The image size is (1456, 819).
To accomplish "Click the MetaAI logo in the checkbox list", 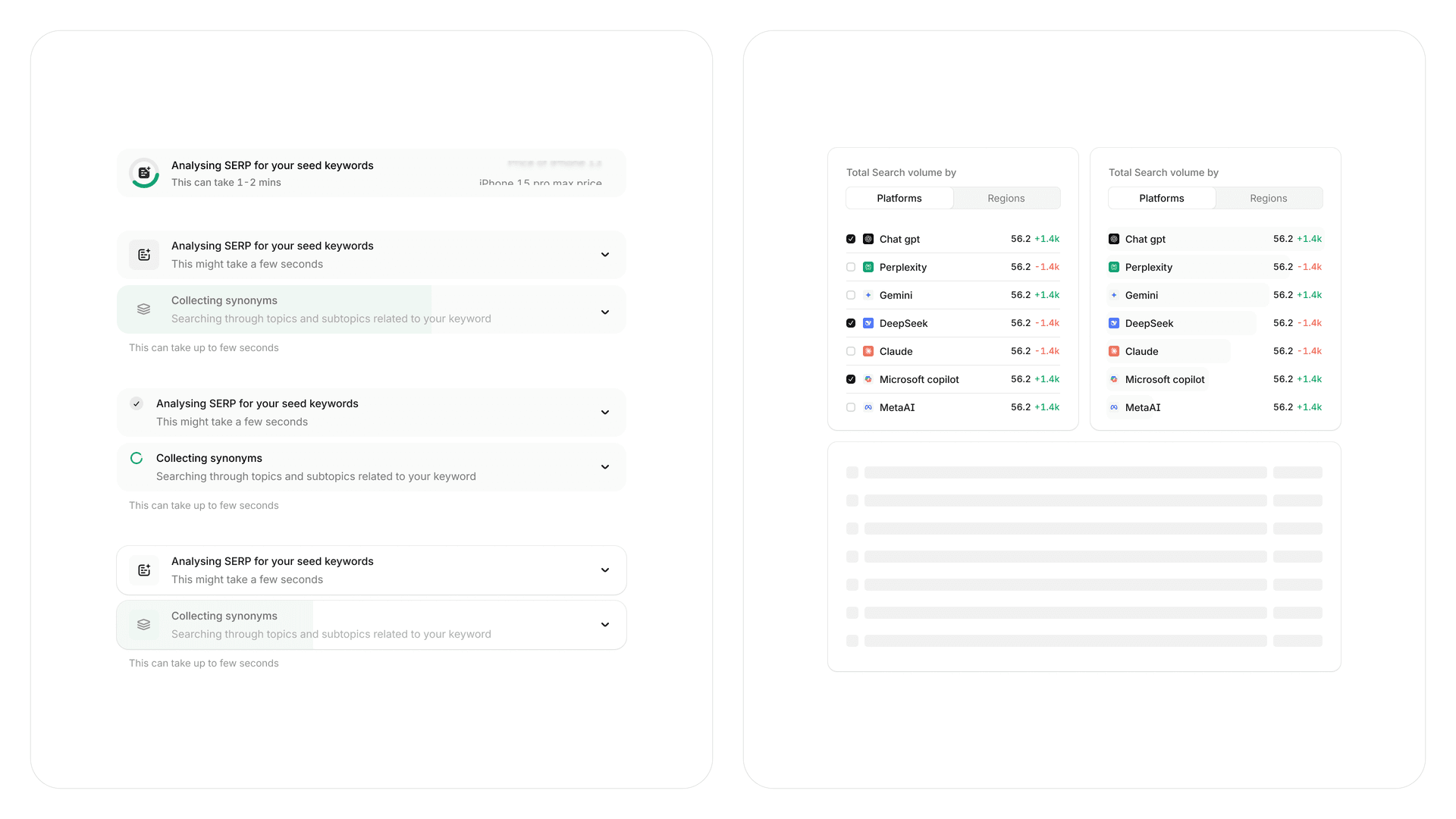I will click(868, 407).
